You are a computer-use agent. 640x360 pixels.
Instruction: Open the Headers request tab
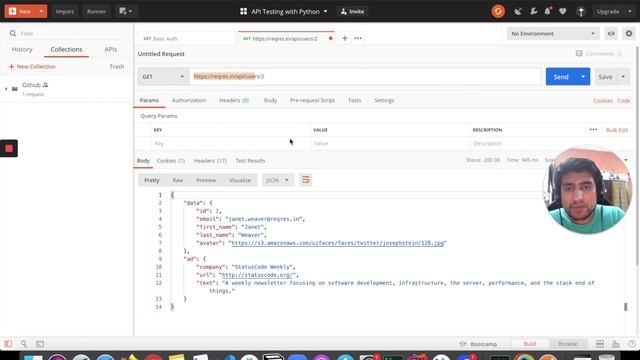tap(234, 100)
